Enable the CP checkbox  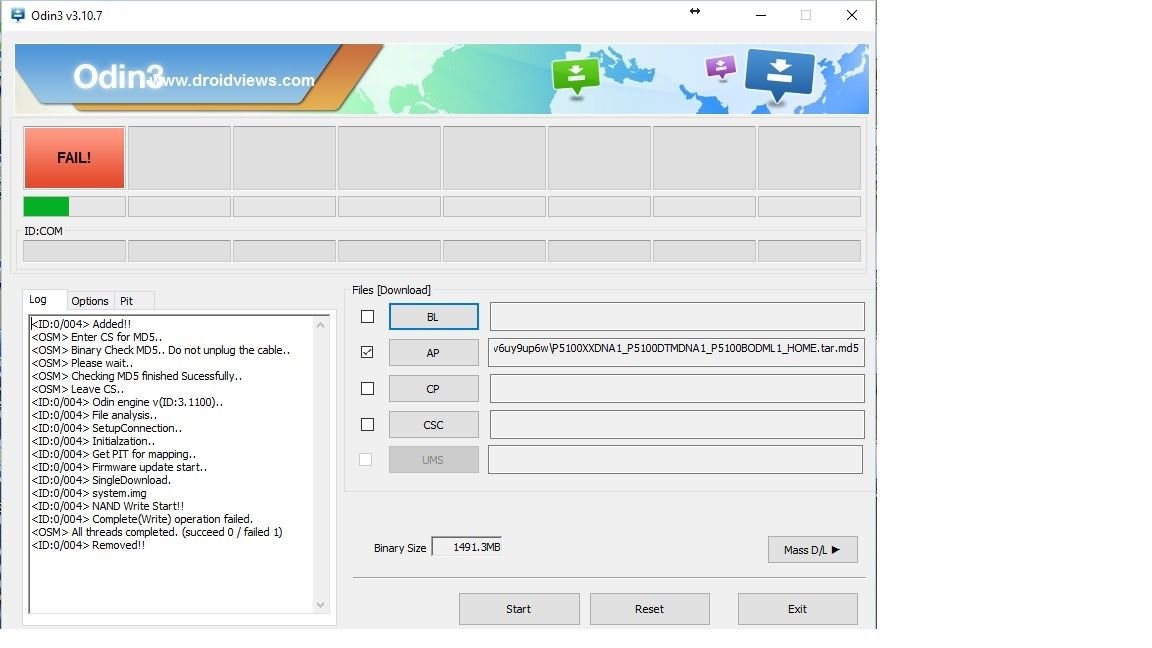coord(367,389)
